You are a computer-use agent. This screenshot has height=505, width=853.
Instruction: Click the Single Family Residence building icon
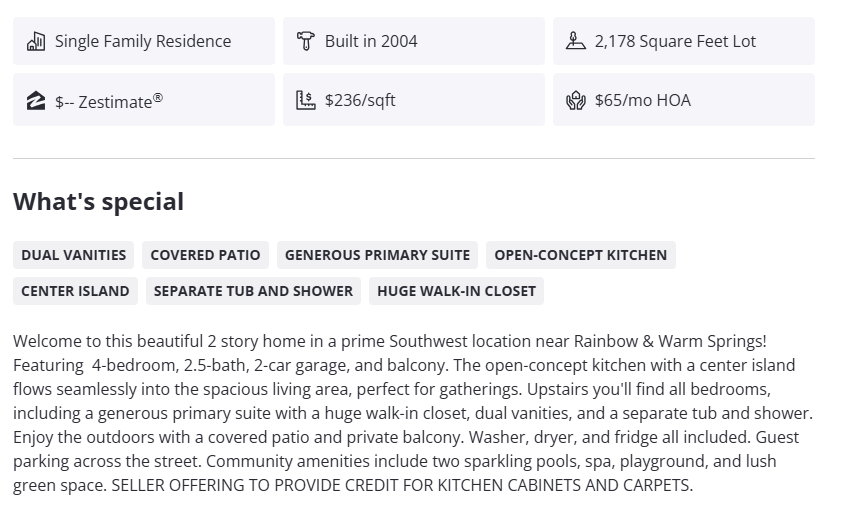36,41
